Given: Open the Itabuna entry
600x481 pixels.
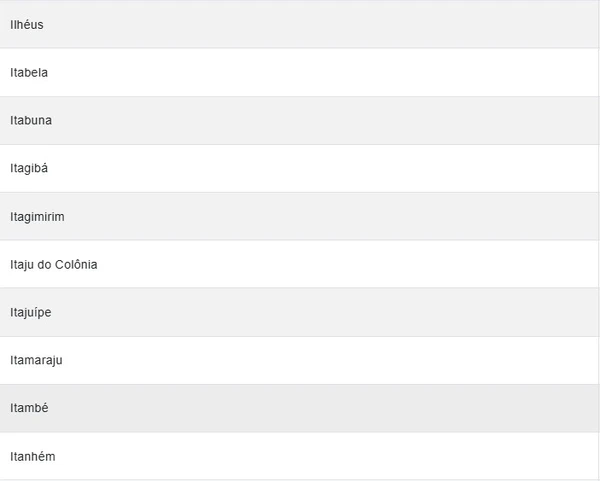Looking at the screenshot, I should [31, 120].
